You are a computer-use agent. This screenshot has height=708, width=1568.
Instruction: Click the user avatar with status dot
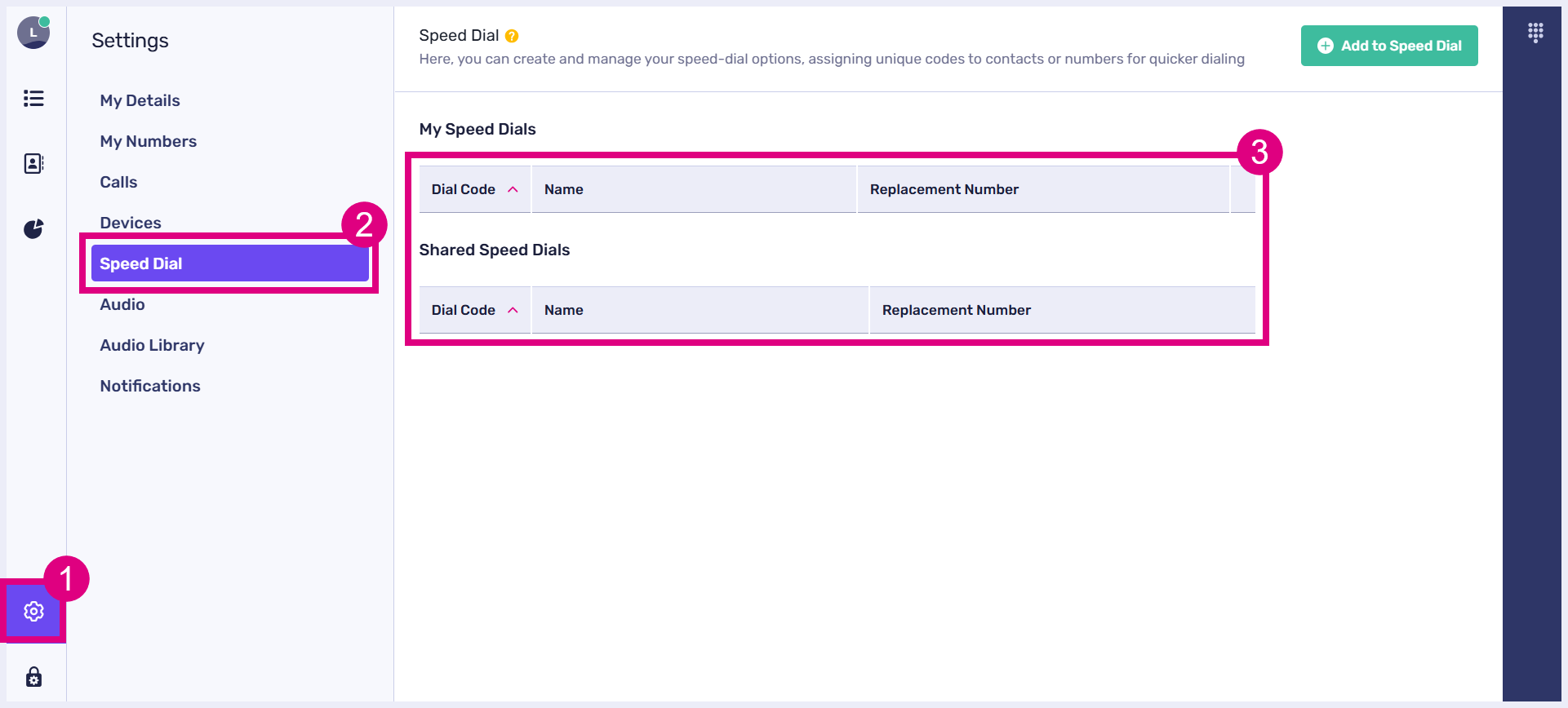tap(33, 33)
